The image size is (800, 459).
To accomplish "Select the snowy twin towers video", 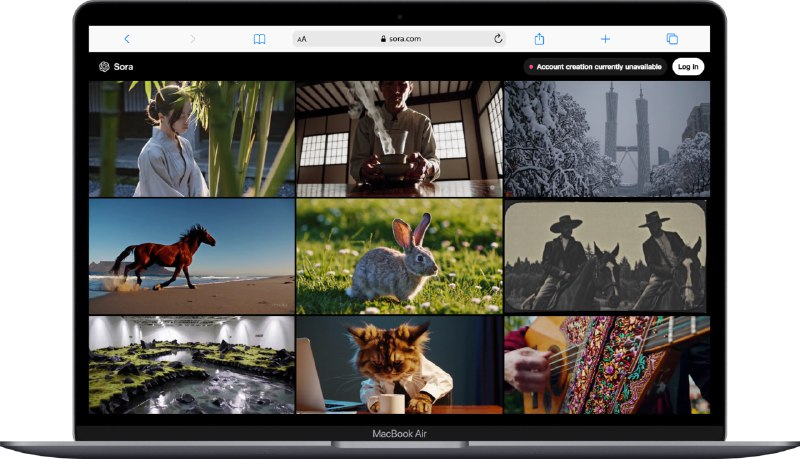I will coord(607,139).
